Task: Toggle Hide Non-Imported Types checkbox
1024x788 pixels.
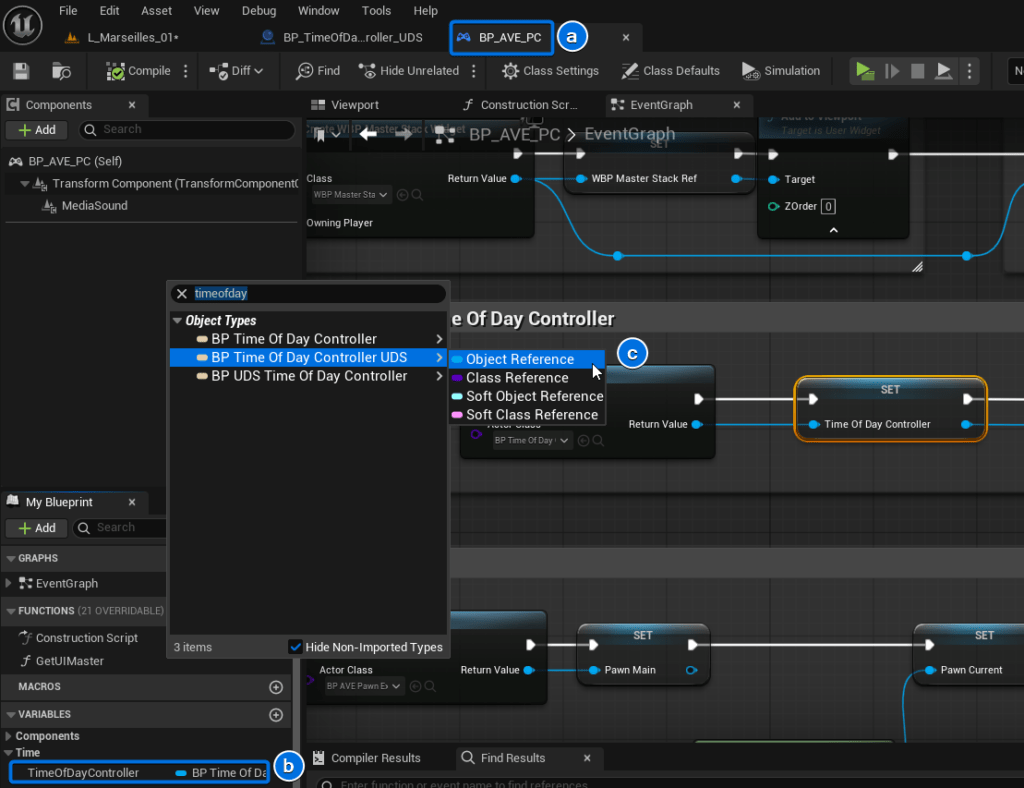Action: pos(295,647)
